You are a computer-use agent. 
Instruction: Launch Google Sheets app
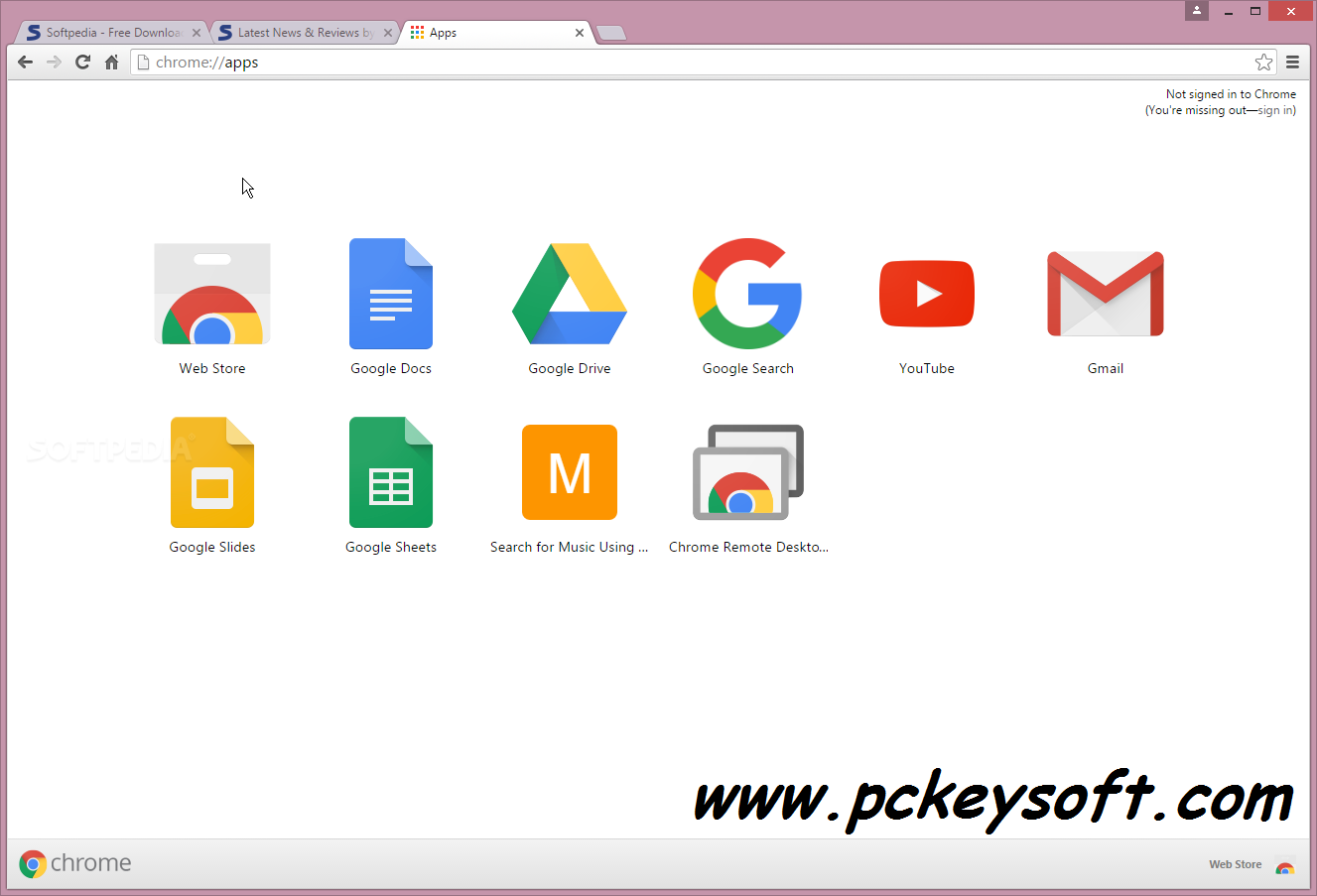[x=391, y=472]
